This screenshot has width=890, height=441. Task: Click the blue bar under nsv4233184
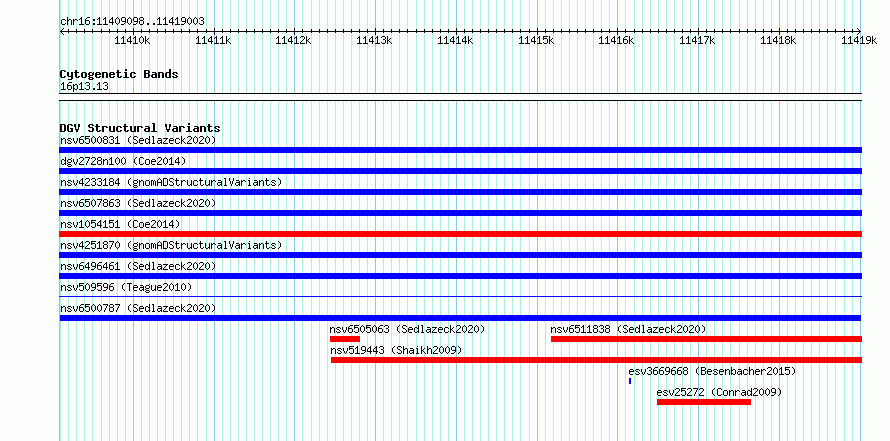(x=461, y=192)
